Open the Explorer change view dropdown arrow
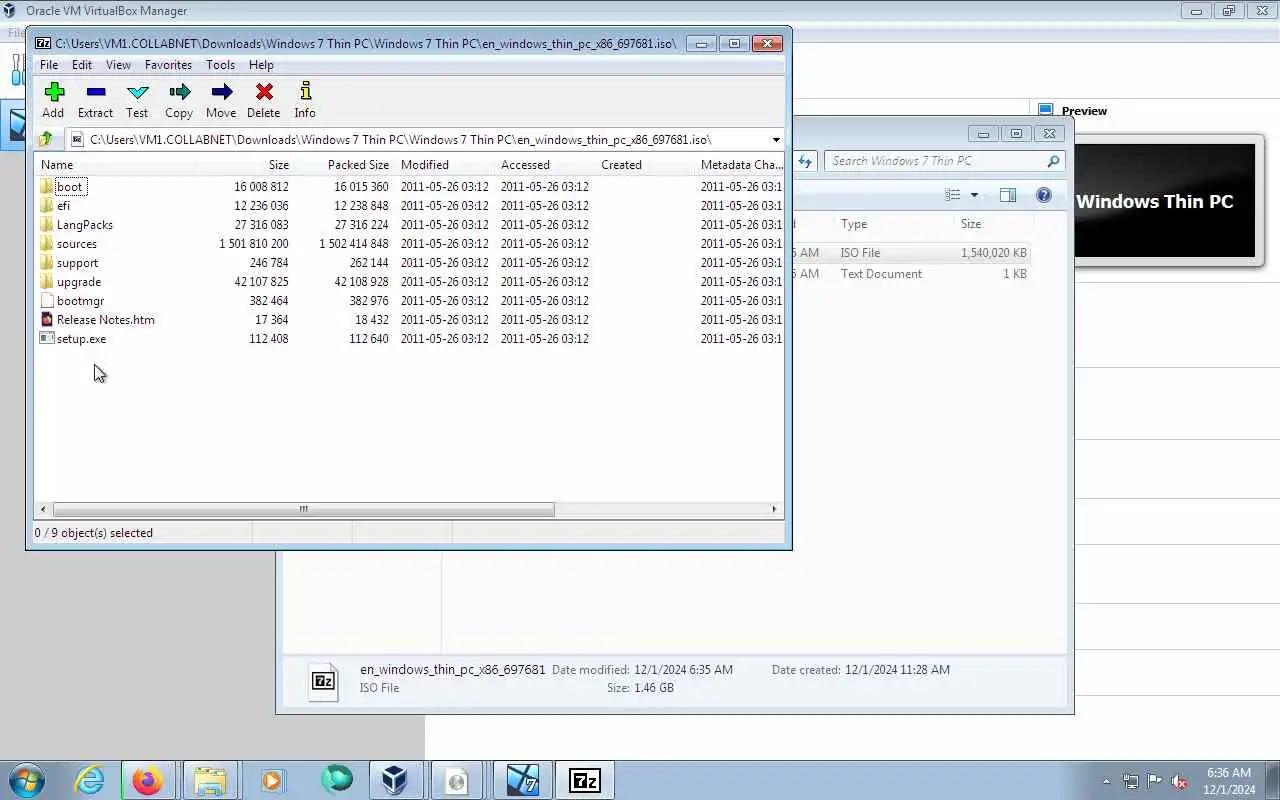Image resolution: width=1280 pixels, height=800 pixels. tap(974, 195)
